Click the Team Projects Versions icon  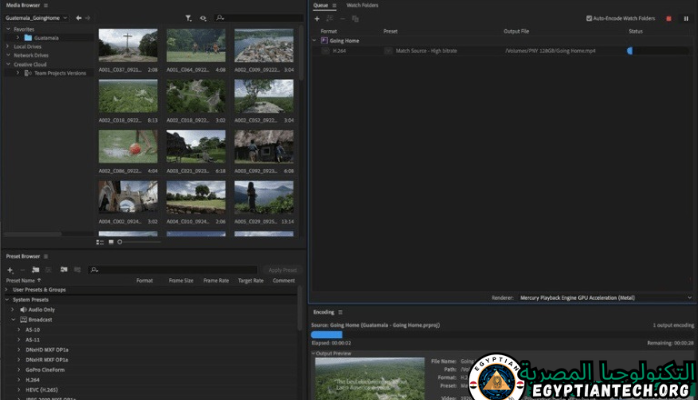[28, 73]
